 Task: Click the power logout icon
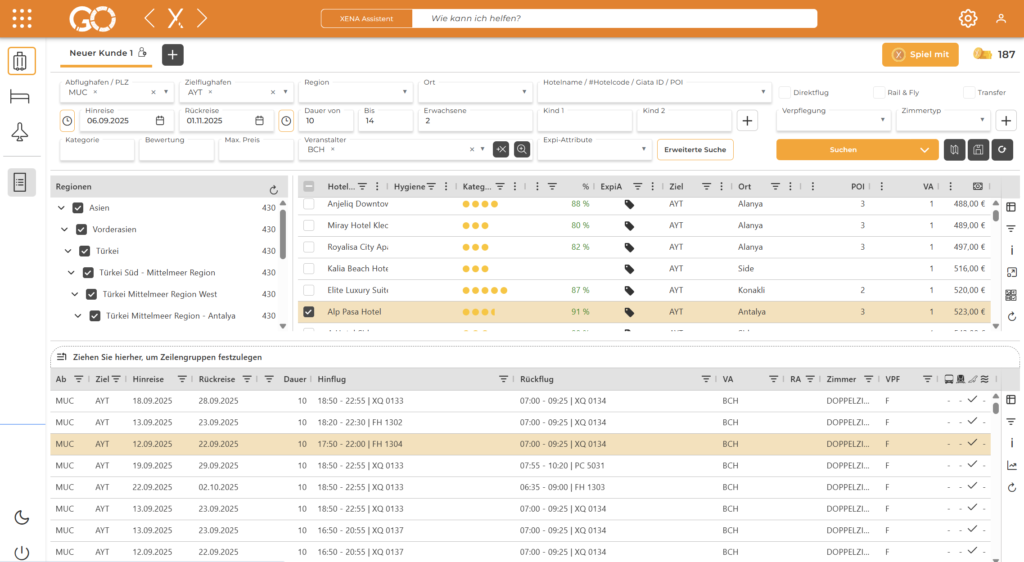(x=21, y=551)
